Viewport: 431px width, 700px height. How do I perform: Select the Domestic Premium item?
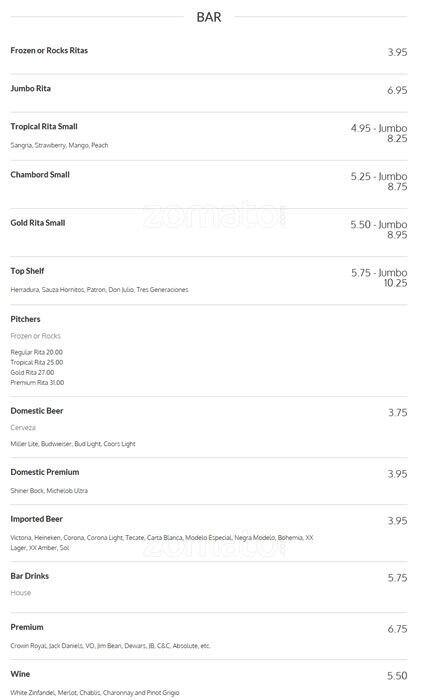point(45,472)
